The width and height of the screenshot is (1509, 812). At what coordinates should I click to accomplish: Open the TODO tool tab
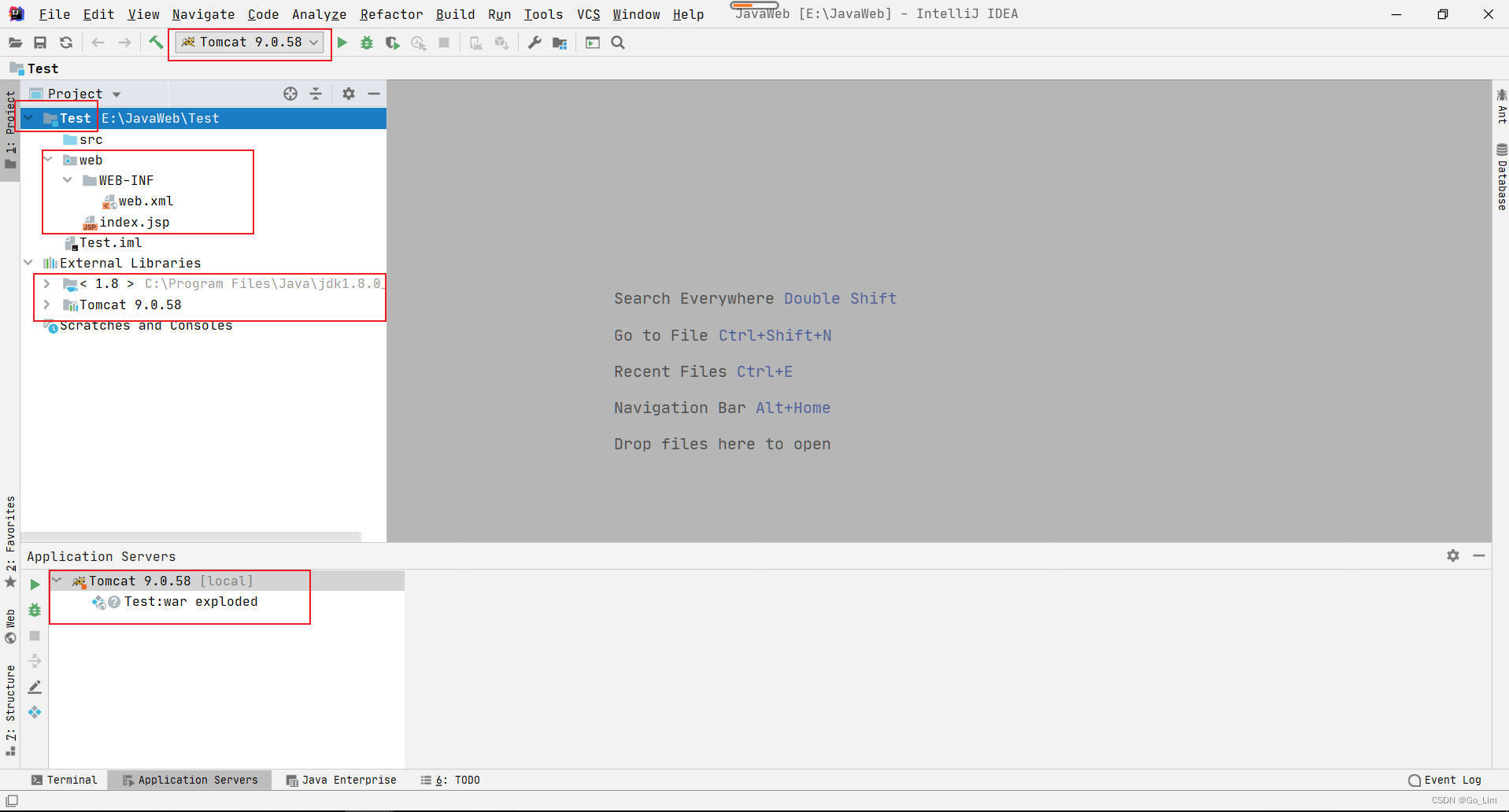coord(450,780)
